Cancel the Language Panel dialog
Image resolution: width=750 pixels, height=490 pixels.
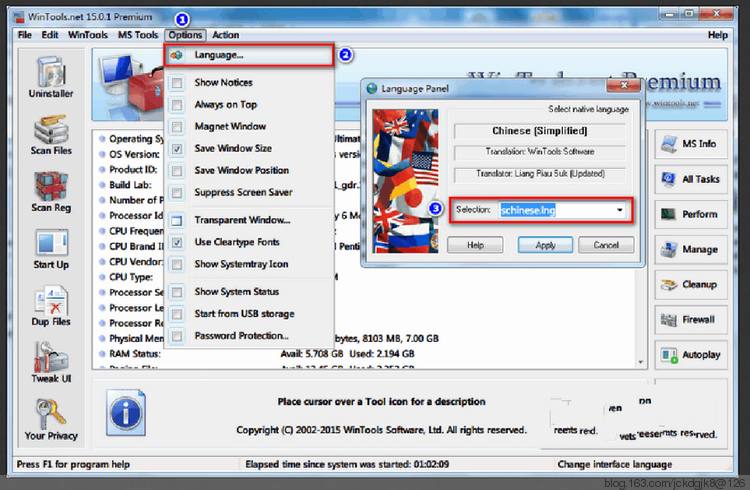606,245
